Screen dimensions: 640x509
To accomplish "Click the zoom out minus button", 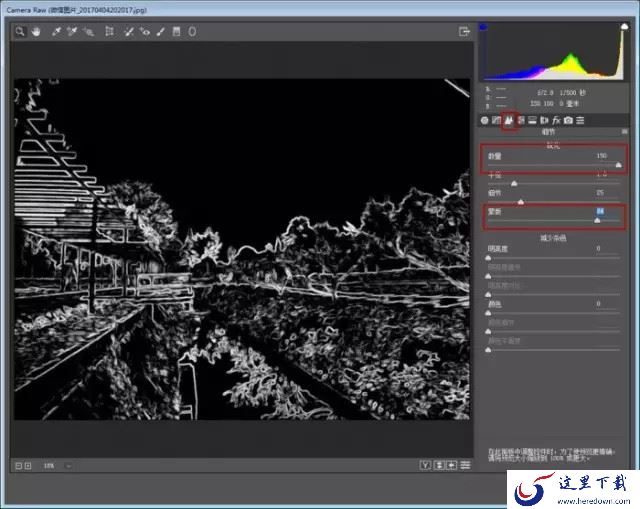I will coord(19,465).
